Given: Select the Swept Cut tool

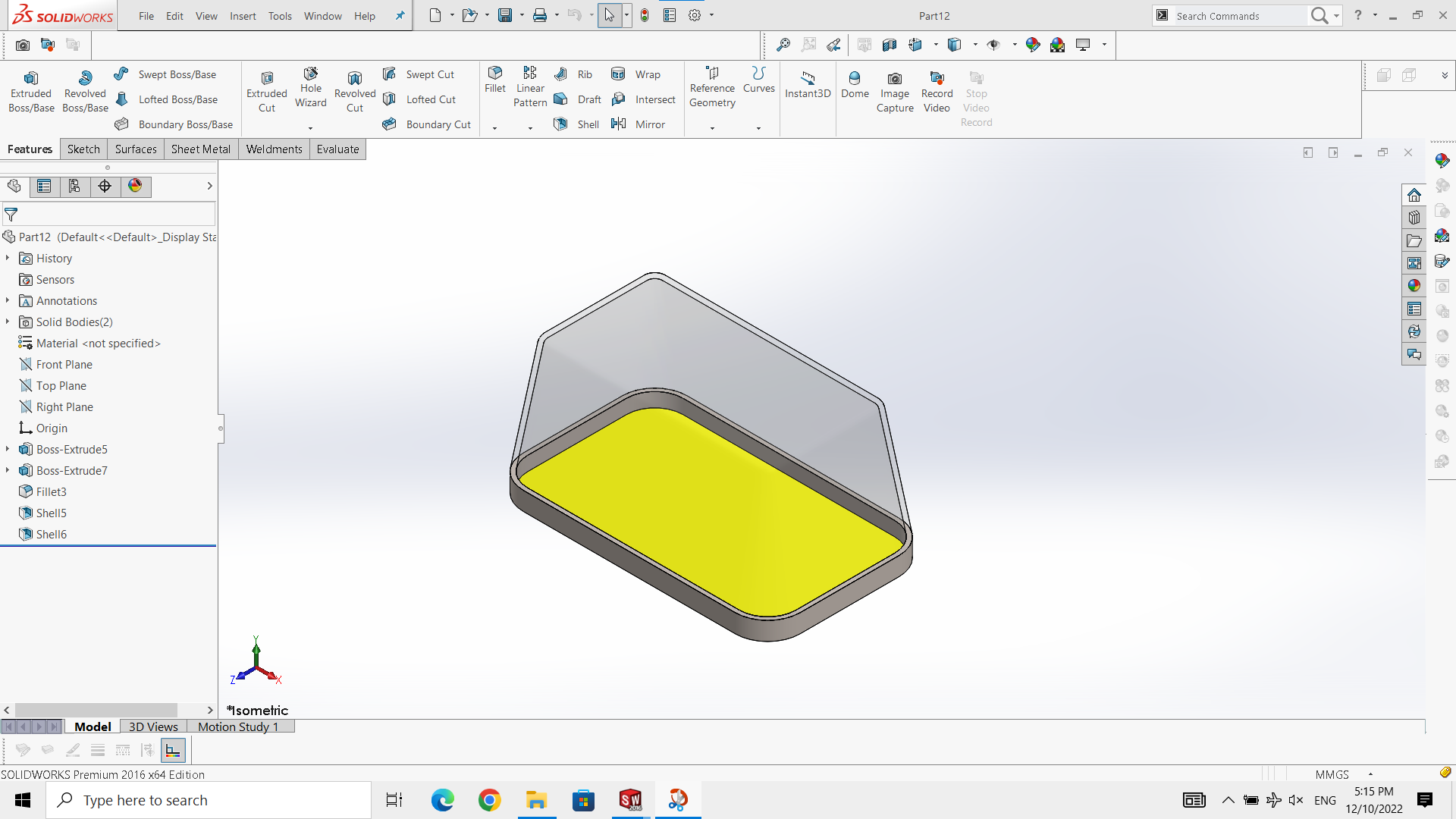Looking at the screenshot, I should tap(419, 74).
